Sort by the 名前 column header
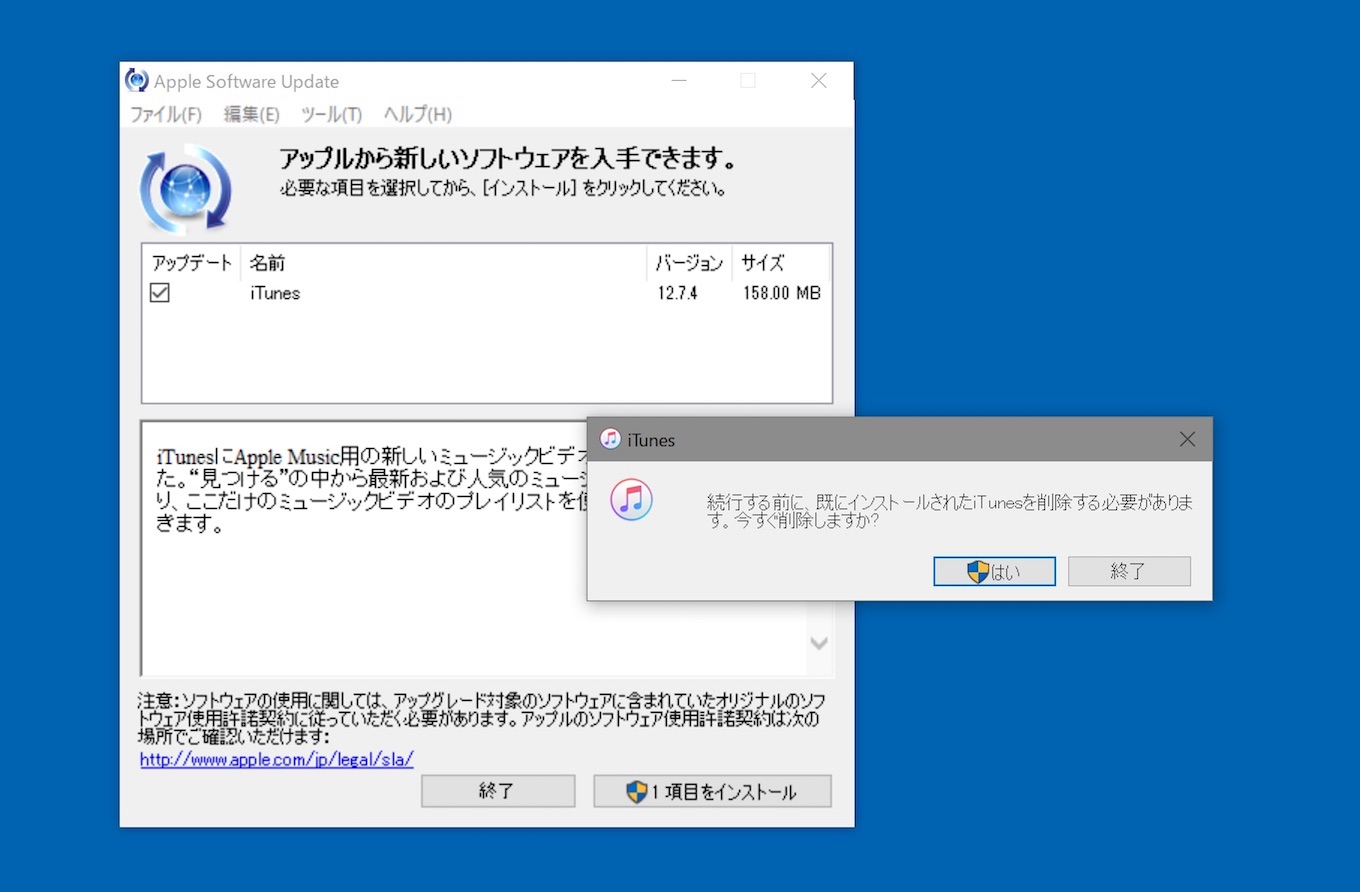 coord(444,263)
